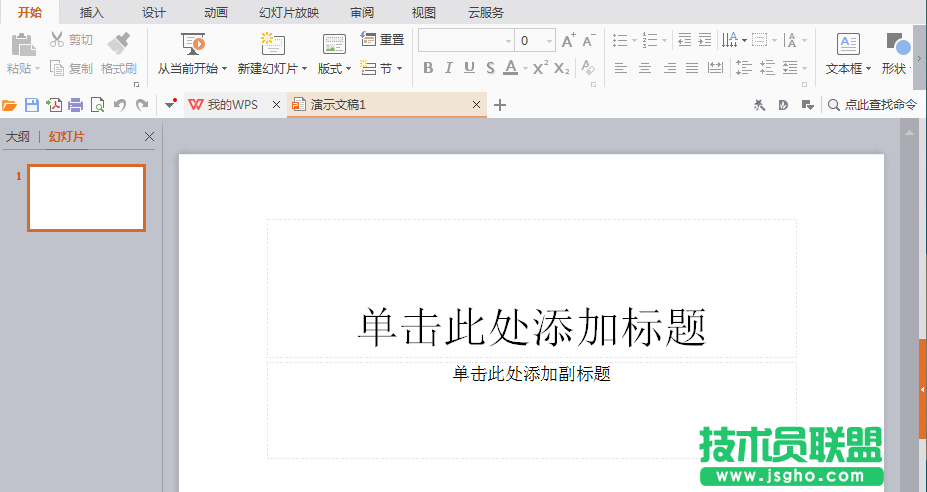This screenshot has width=927, height=492.
Task: Expand the Text Box dropdown arrow
Action: (x=868, y=69)
